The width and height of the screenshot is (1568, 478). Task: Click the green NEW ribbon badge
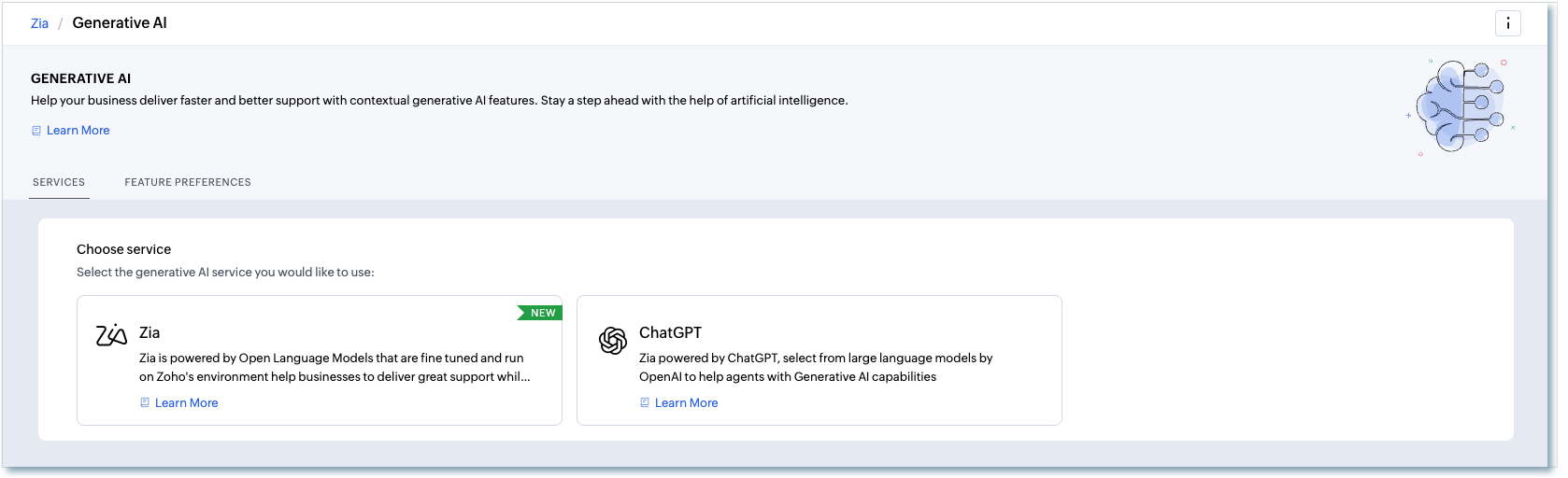(541, 313)
